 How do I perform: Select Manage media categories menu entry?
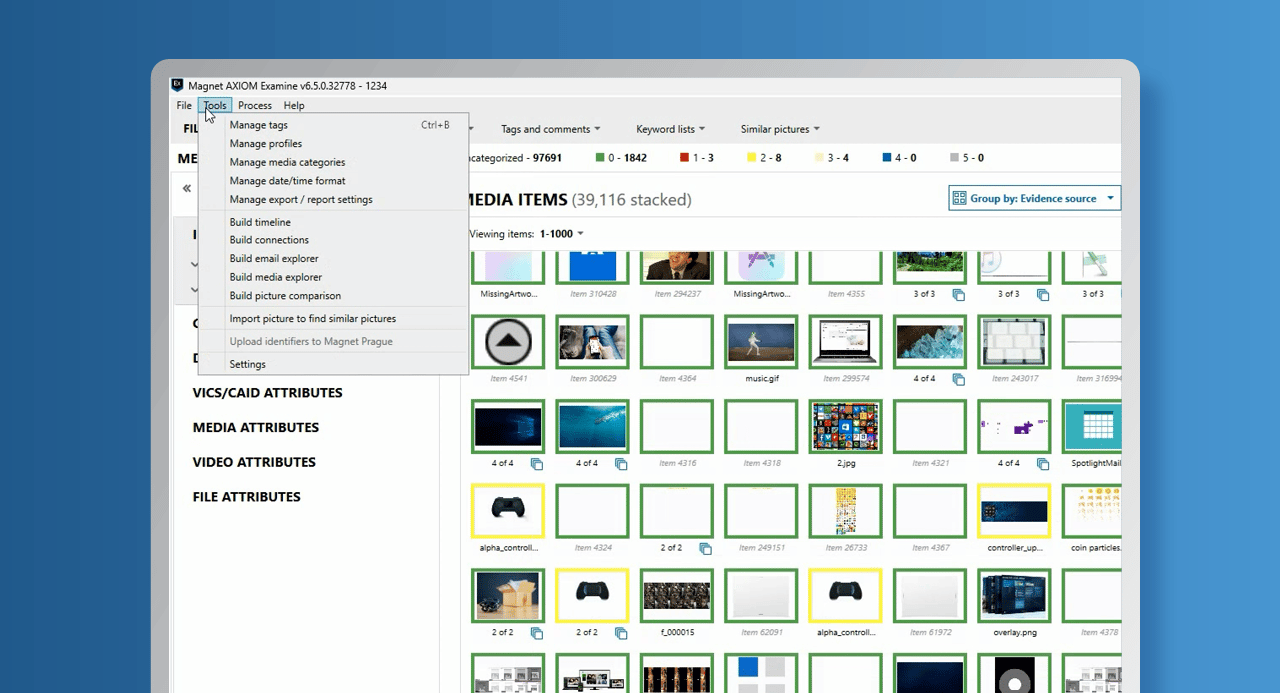pyautogui.click(x=287, y=162)
